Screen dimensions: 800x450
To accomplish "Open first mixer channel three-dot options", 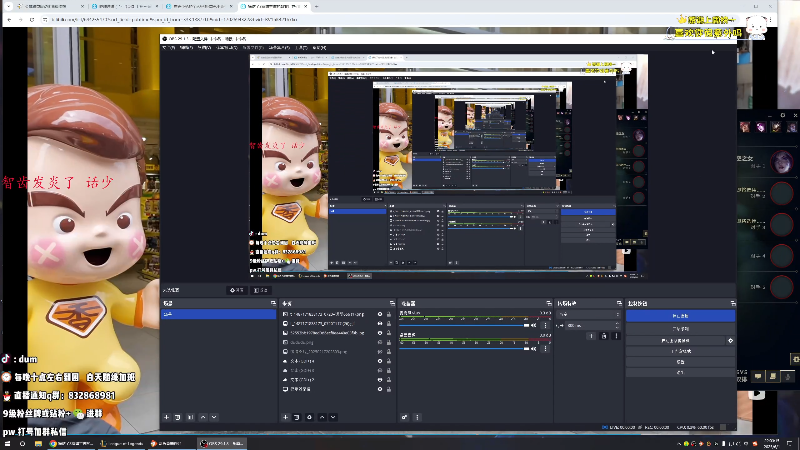I will [545, 325].
